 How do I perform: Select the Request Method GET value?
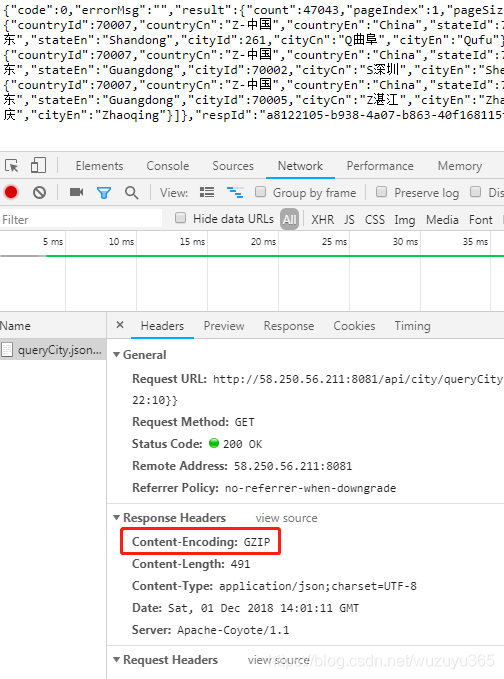245,422
